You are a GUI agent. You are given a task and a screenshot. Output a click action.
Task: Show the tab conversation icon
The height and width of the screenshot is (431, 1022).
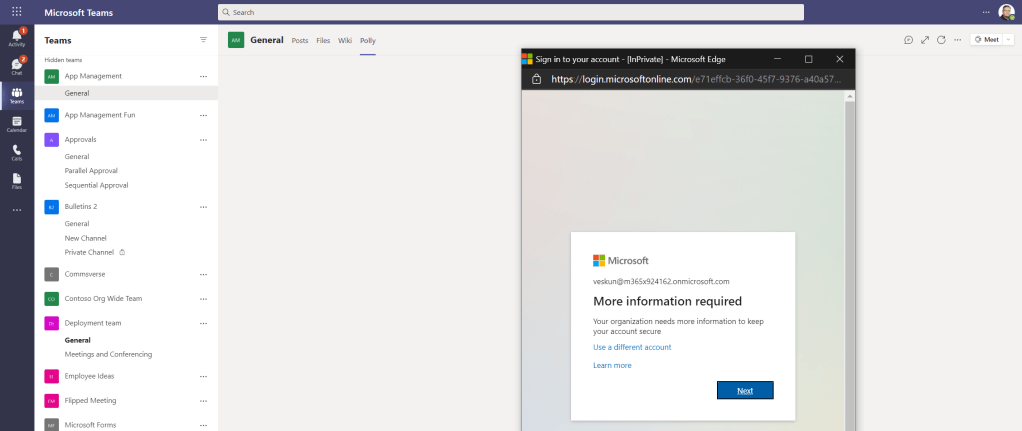tap(908, 40)
